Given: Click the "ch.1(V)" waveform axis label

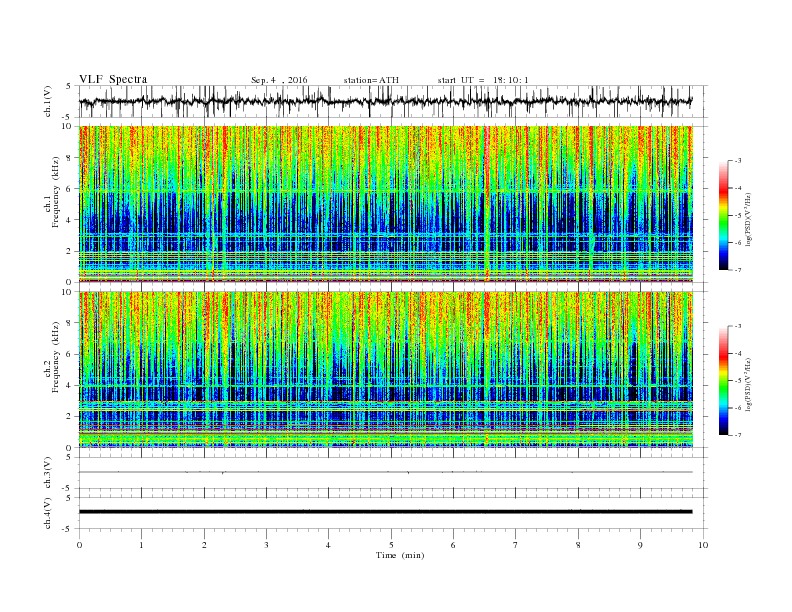Looking at the screenshot, I should (48, 101).
